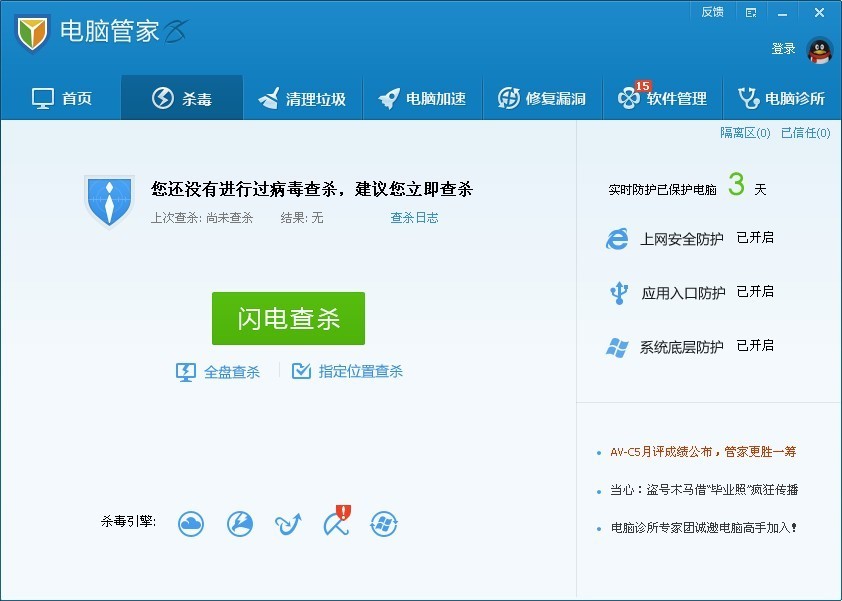Viewport: 842px width, 601px height.
Task: Open the 反馈 feedback option
Action: (x=713, y=12)
